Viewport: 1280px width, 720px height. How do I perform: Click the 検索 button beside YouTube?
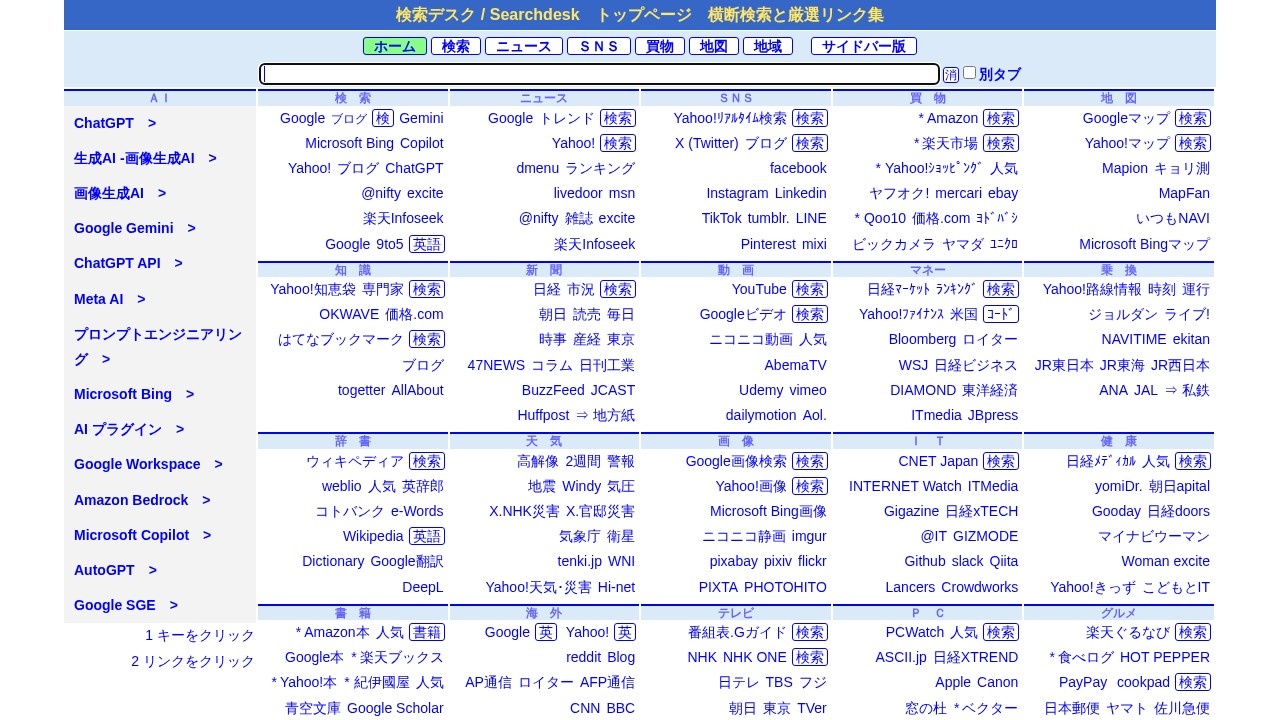click(810, 289)
